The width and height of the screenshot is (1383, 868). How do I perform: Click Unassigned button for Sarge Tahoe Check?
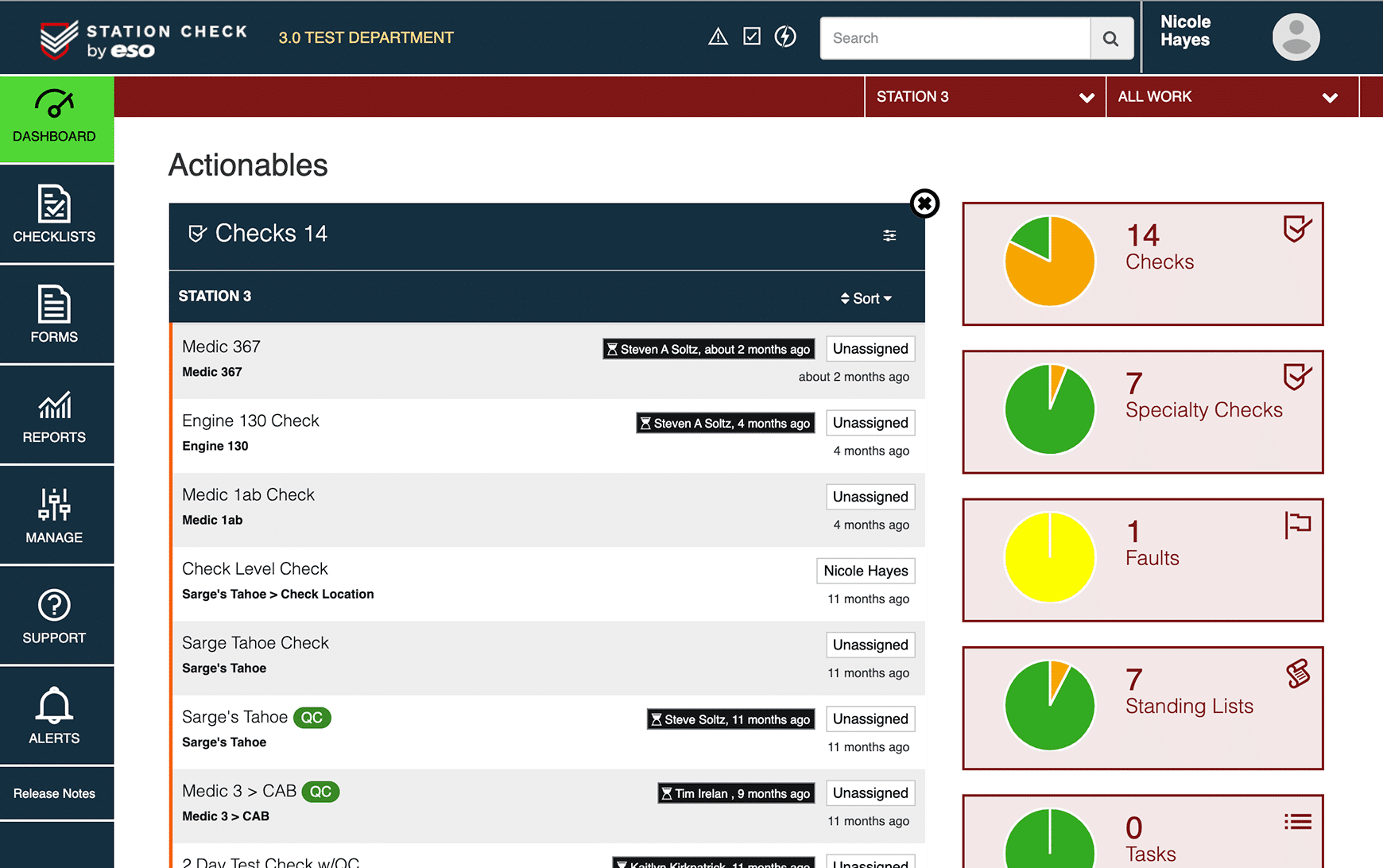click(870, 645)
